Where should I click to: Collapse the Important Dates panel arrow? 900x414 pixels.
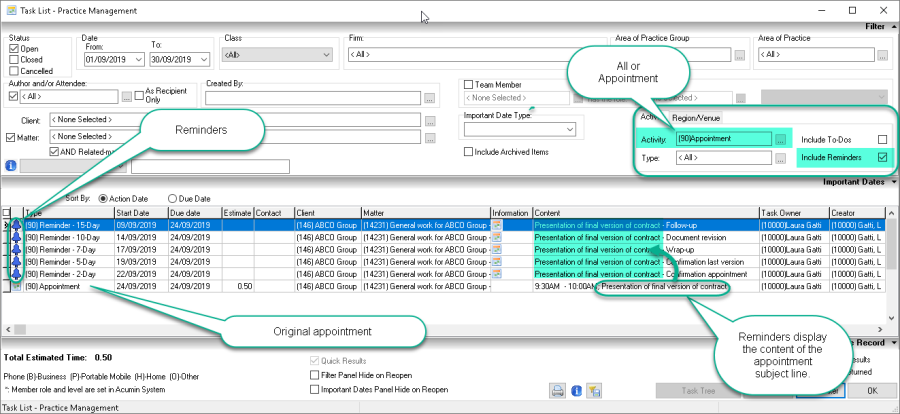894,182
